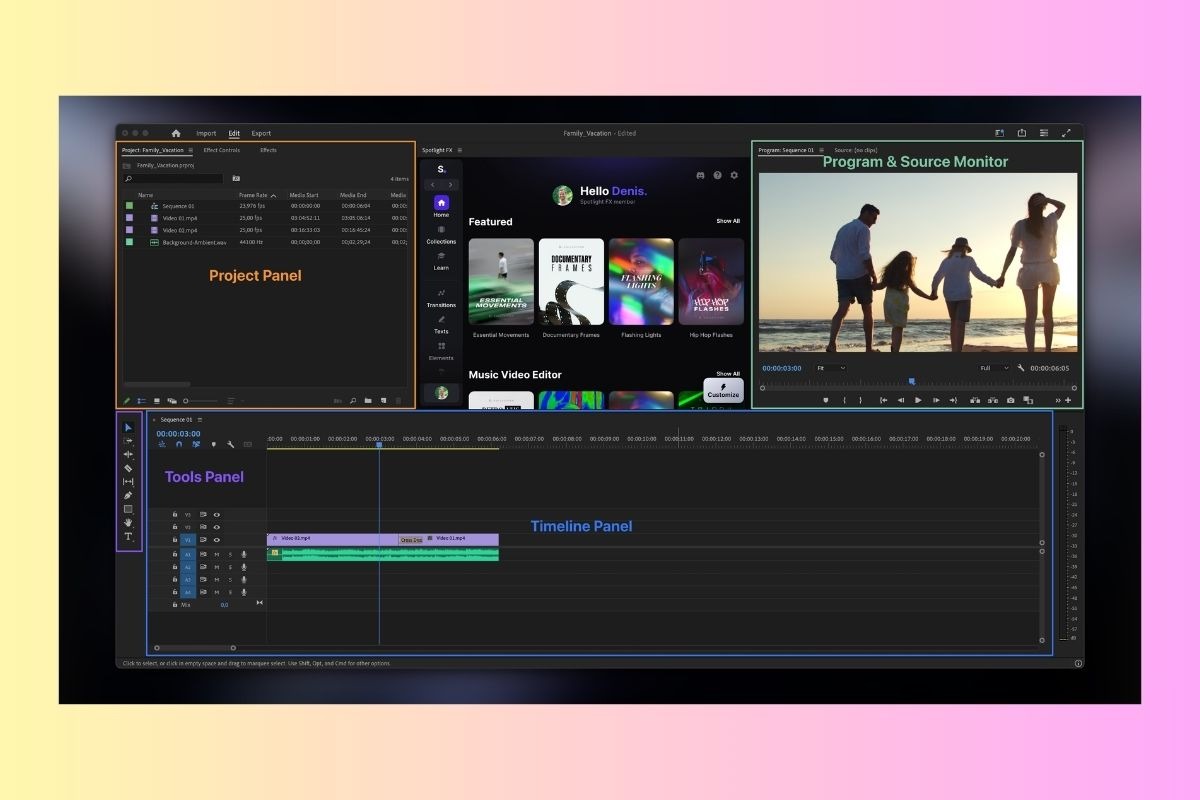Select the Type tool
The image size is (1200, 800).
[128, 537]
